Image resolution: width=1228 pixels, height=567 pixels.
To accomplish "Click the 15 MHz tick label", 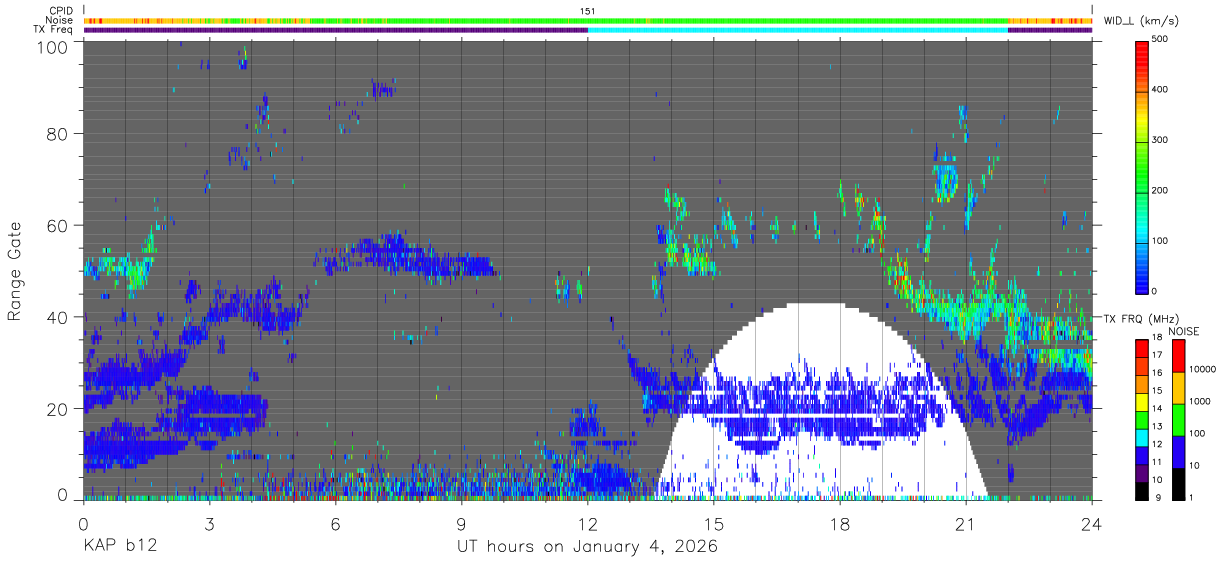I will pyautogui.click(x=1155, y=392).
